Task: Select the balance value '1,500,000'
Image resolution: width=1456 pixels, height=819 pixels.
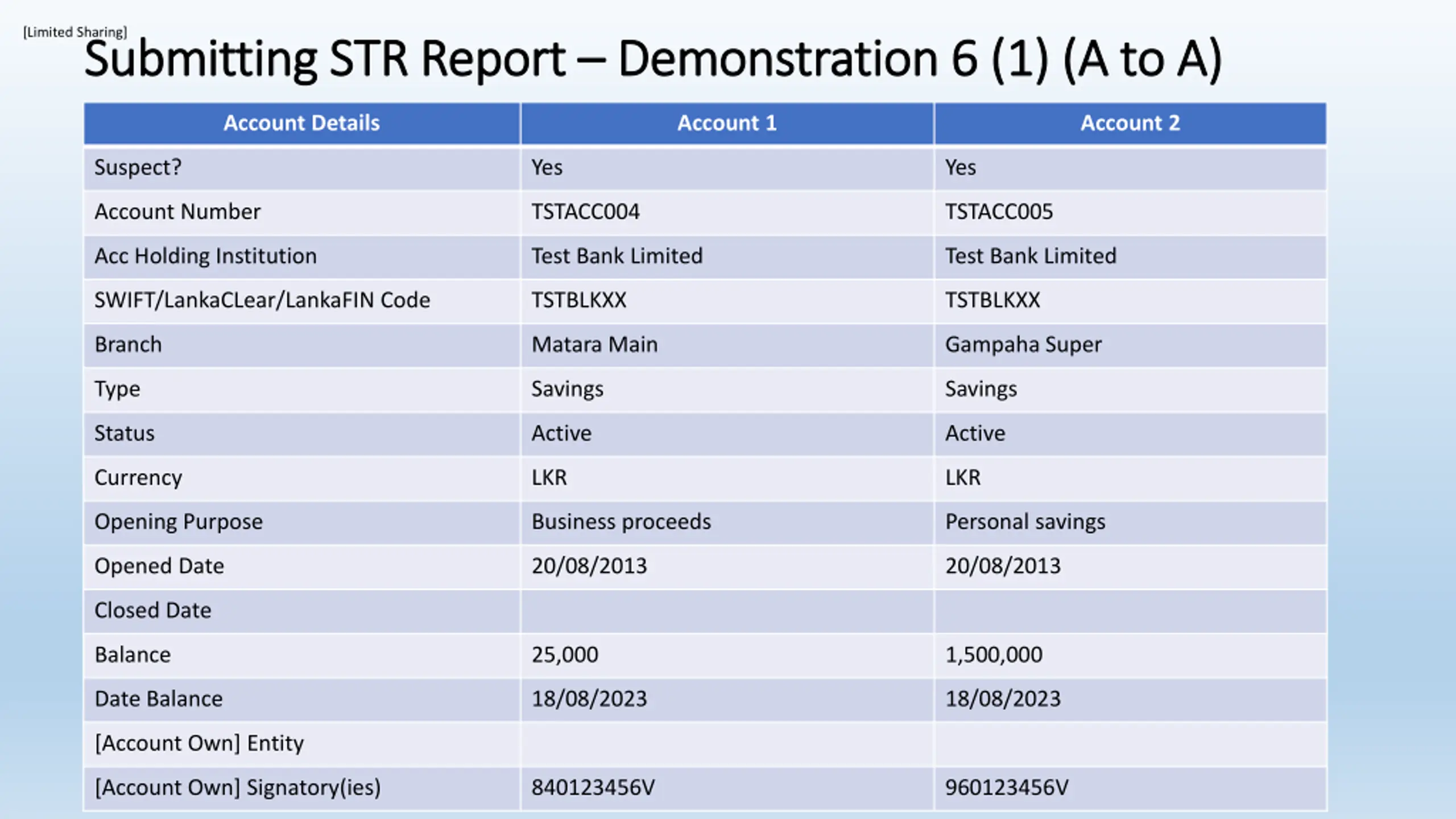Action: [994, 655]
